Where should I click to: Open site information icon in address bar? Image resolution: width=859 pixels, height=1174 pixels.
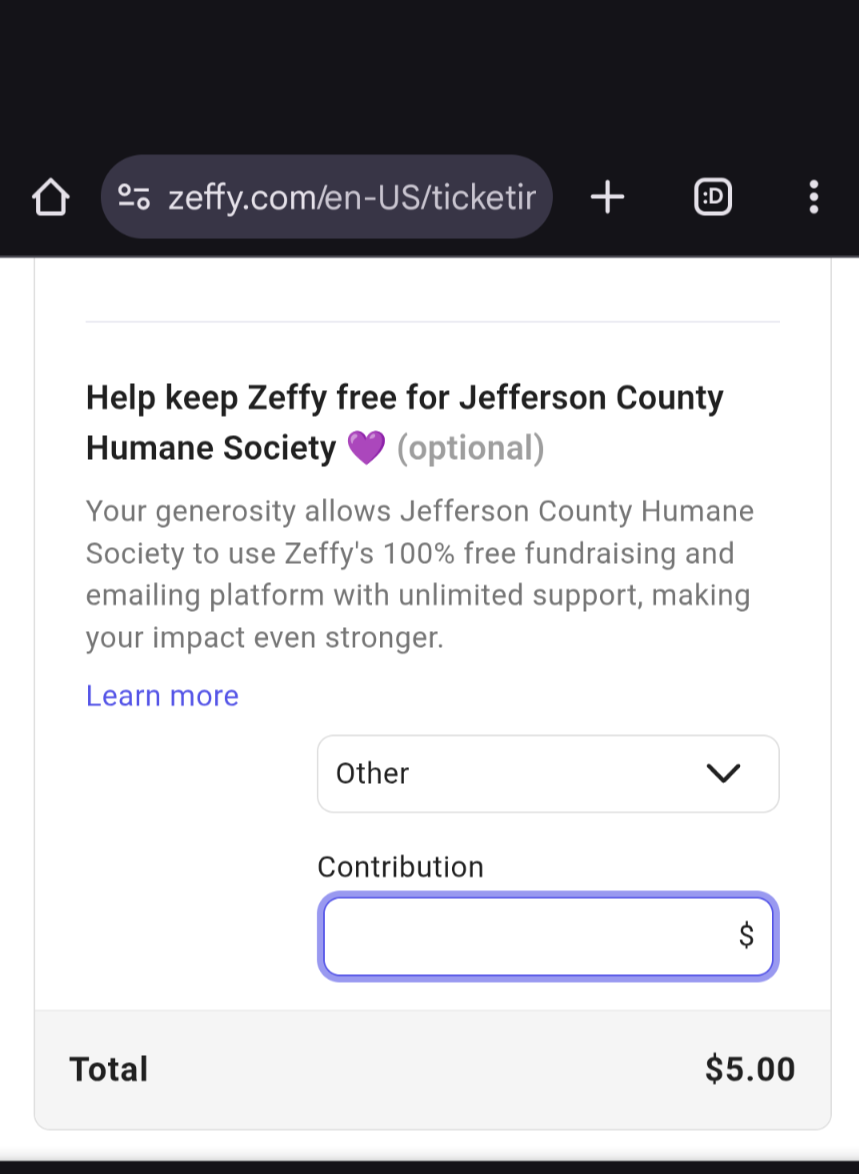click(x=134, y=197)
